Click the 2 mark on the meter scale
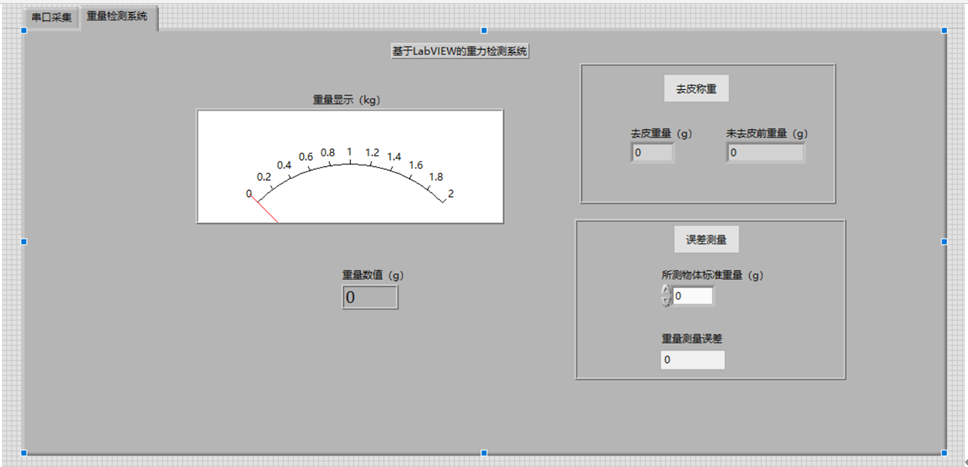Screen dimensions: 968x467 tap(451, 193)
